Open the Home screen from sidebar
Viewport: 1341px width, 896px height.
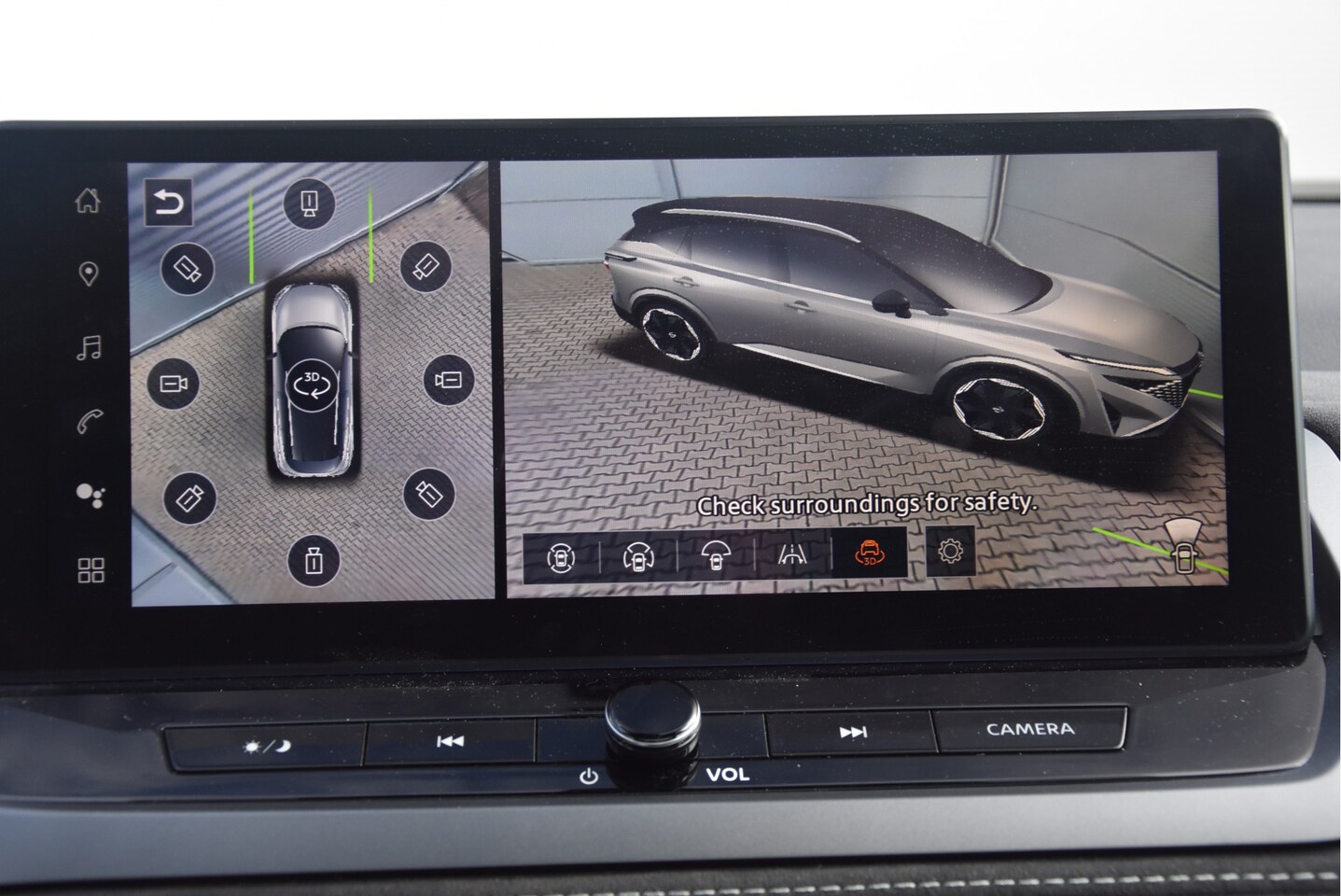tap(88, 200)
